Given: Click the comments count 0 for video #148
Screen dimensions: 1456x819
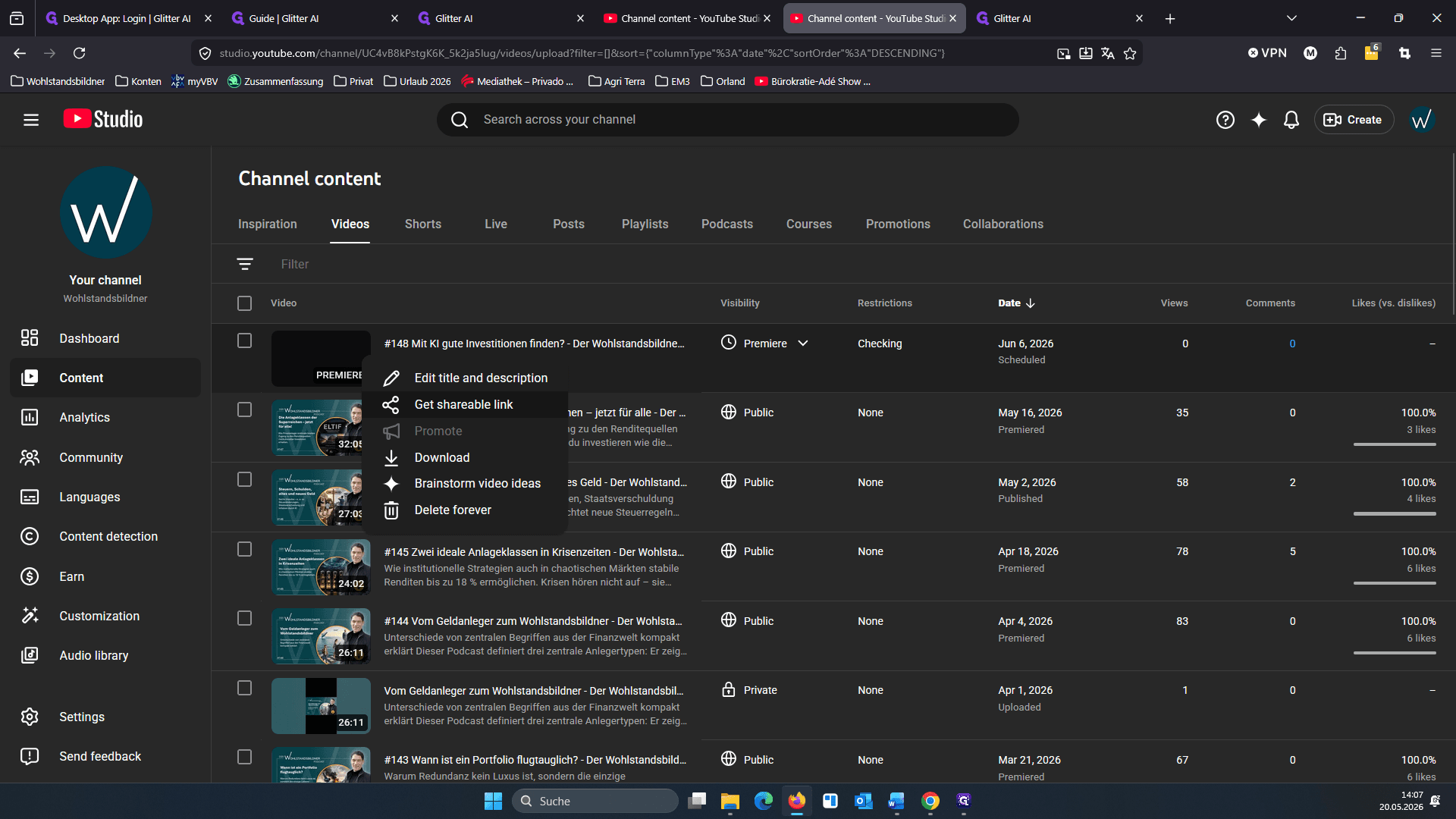Looking at the screenshot, I should [x=1292, y=344].
